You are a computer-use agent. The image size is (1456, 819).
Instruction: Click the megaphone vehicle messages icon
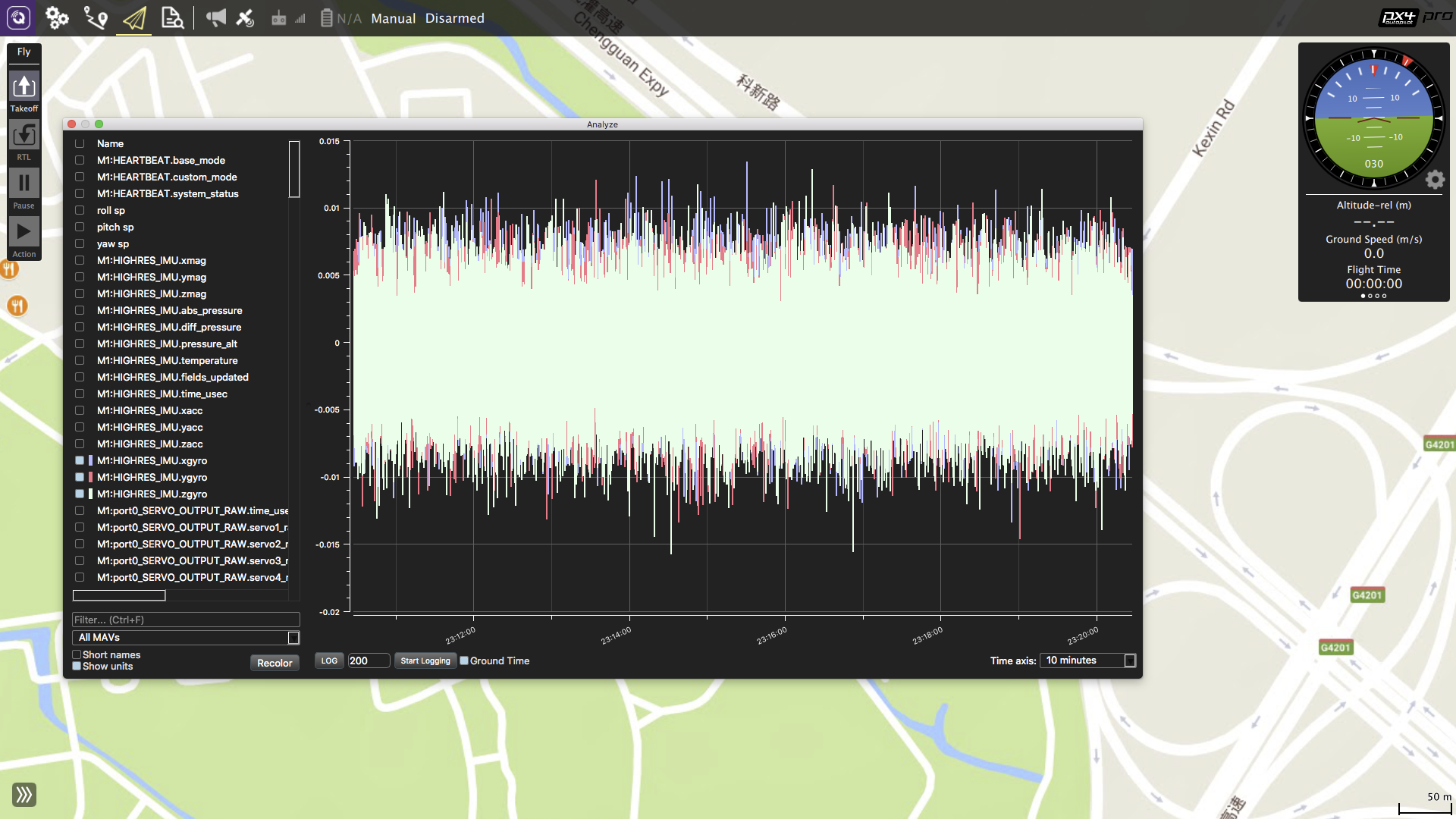[x=216, y=17]
